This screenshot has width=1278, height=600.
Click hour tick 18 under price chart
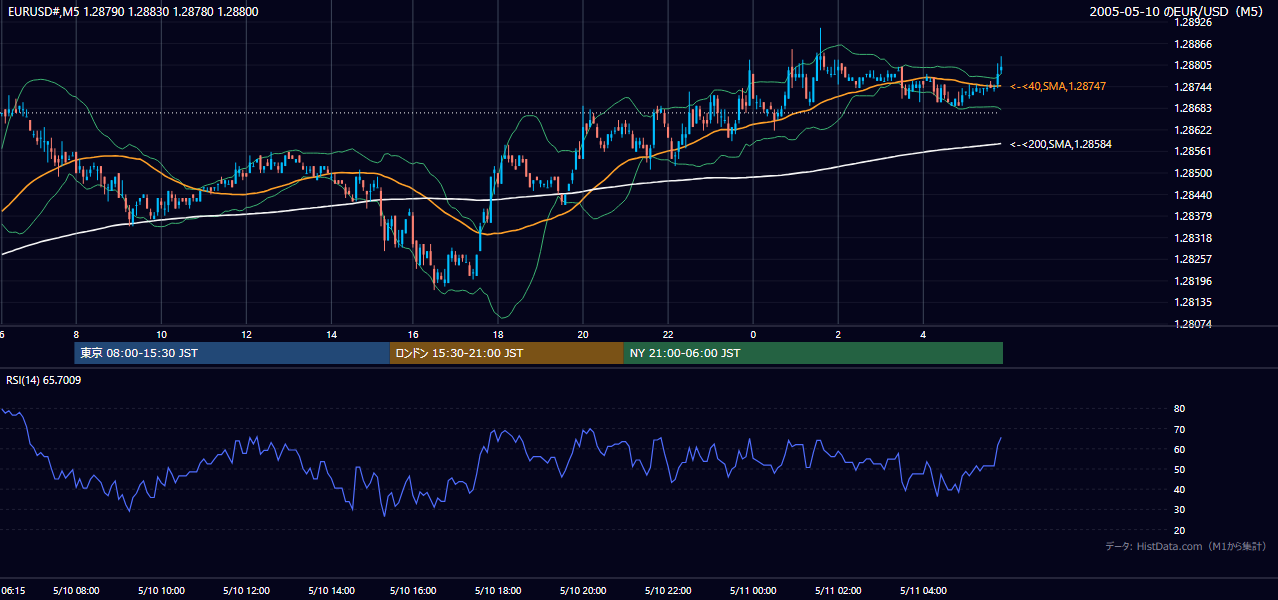pos(499,335)
